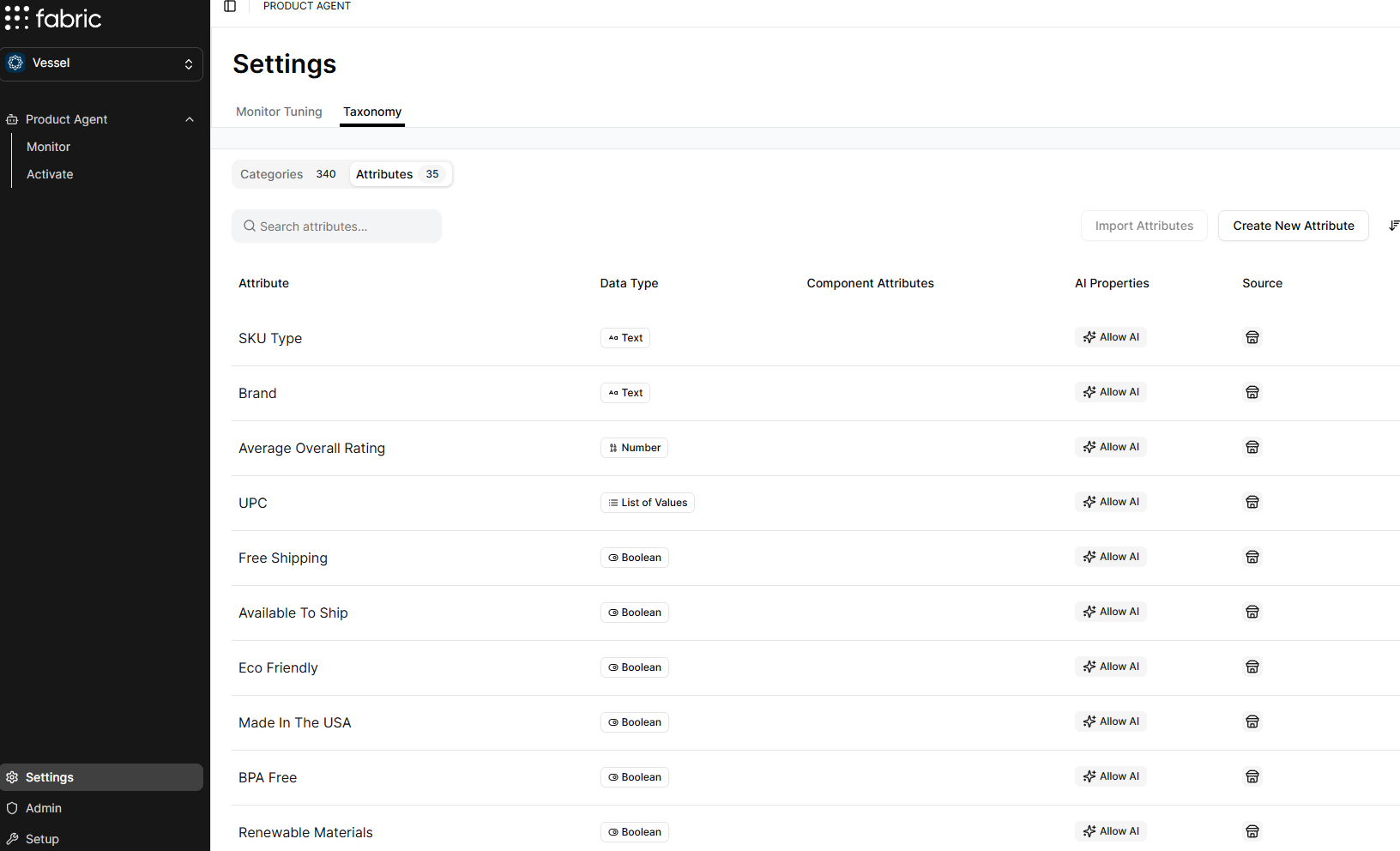This screenshot has height=851, width=1400.
Task: Click source icon for Eco Friendly
Action: (1252, 667)
